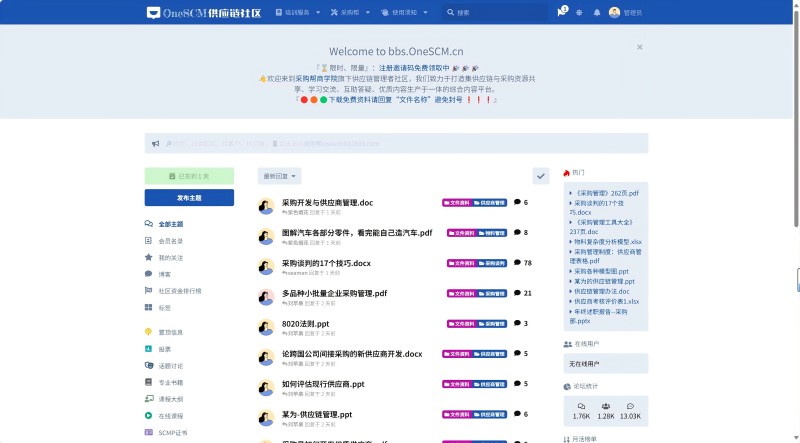
Task: Click the 课程大纲 presentation icon
Action: tap(148, 399)
